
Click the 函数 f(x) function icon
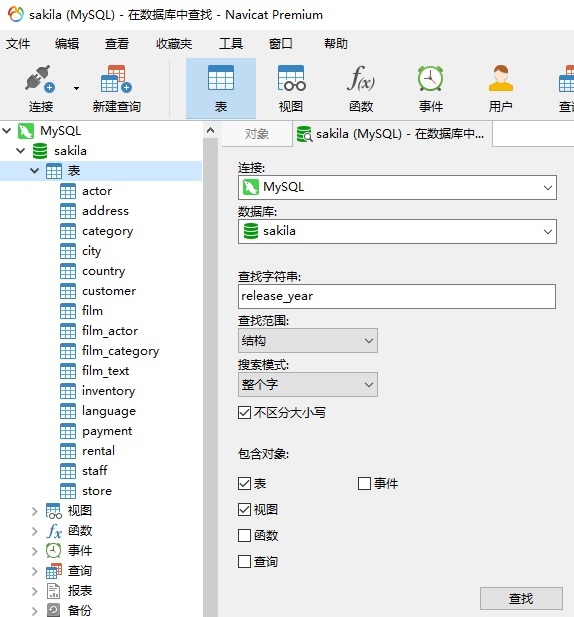(361, 78)
